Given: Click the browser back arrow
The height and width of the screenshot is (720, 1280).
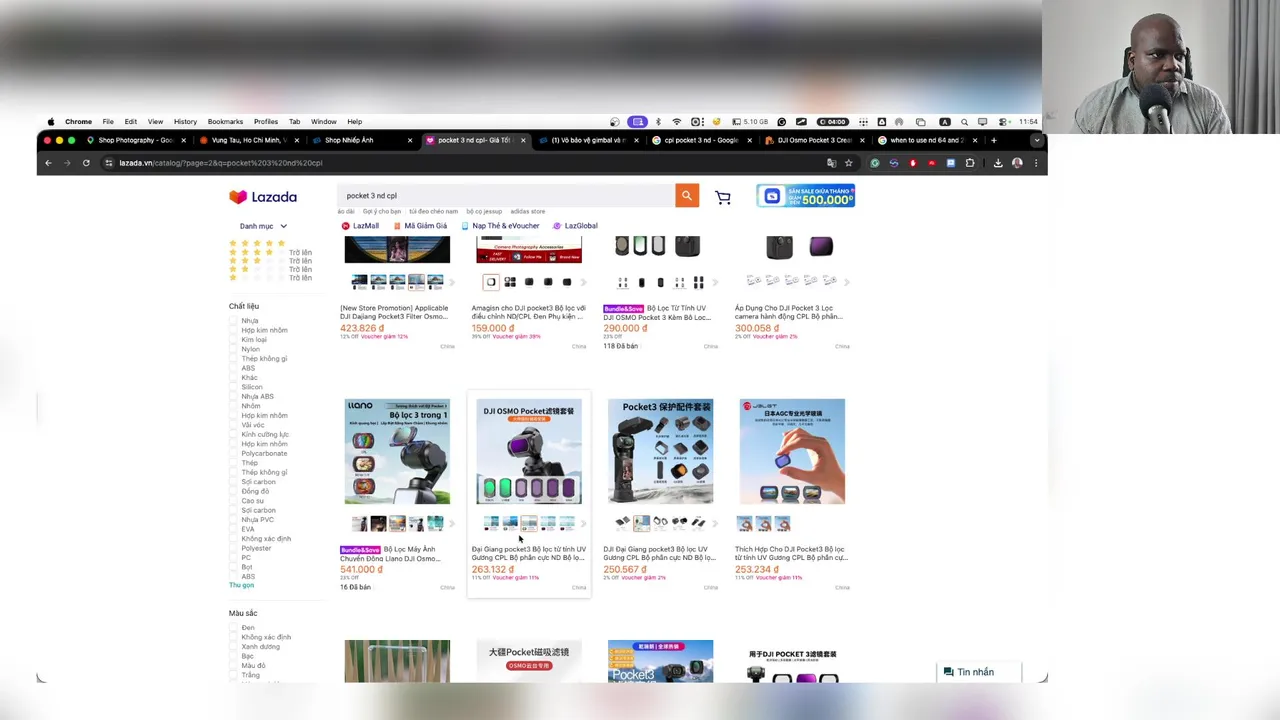Looking at the screenshot, I should [48, 163].
